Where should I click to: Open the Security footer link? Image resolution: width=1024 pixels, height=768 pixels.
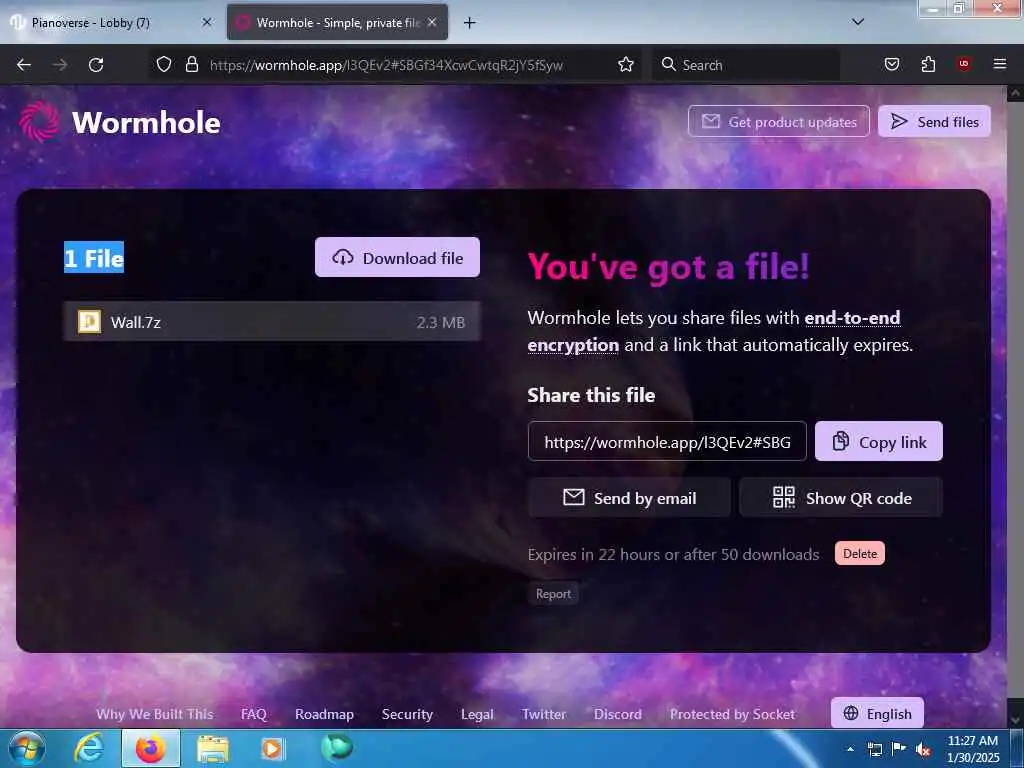pyautogui.click(x=407, y=714)
